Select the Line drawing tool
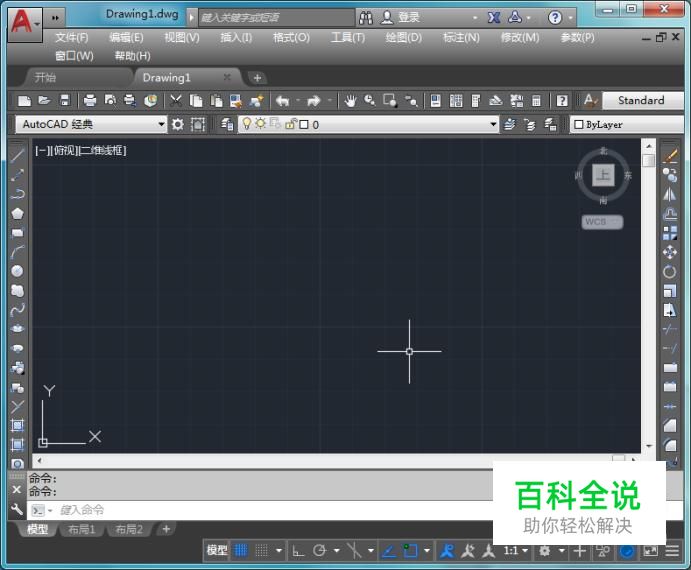Screen dimensions: 691x570 [x=17, y=155]
